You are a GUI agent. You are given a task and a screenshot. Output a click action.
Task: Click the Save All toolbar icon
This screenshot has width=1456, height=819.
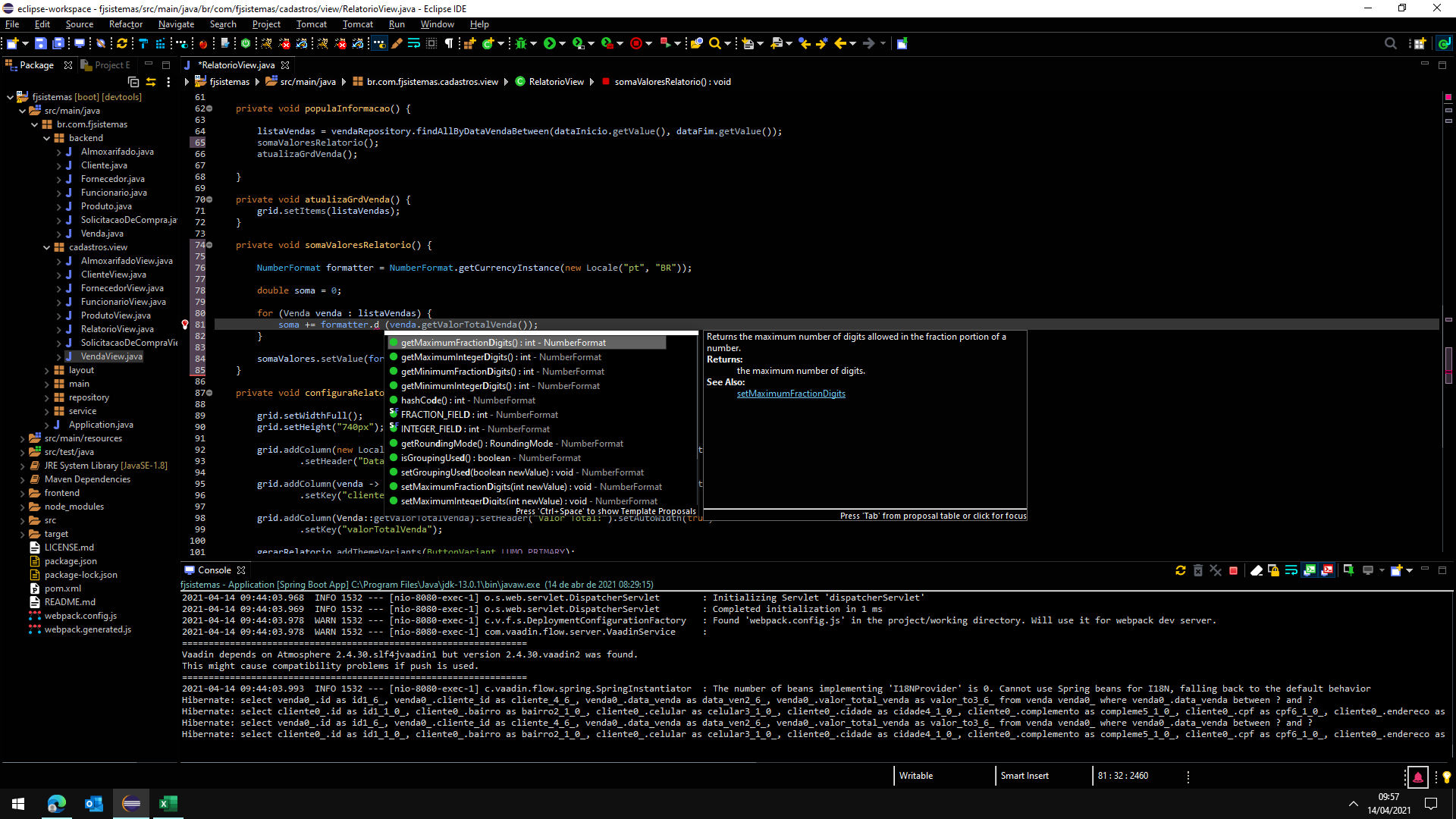pos(58,43)
